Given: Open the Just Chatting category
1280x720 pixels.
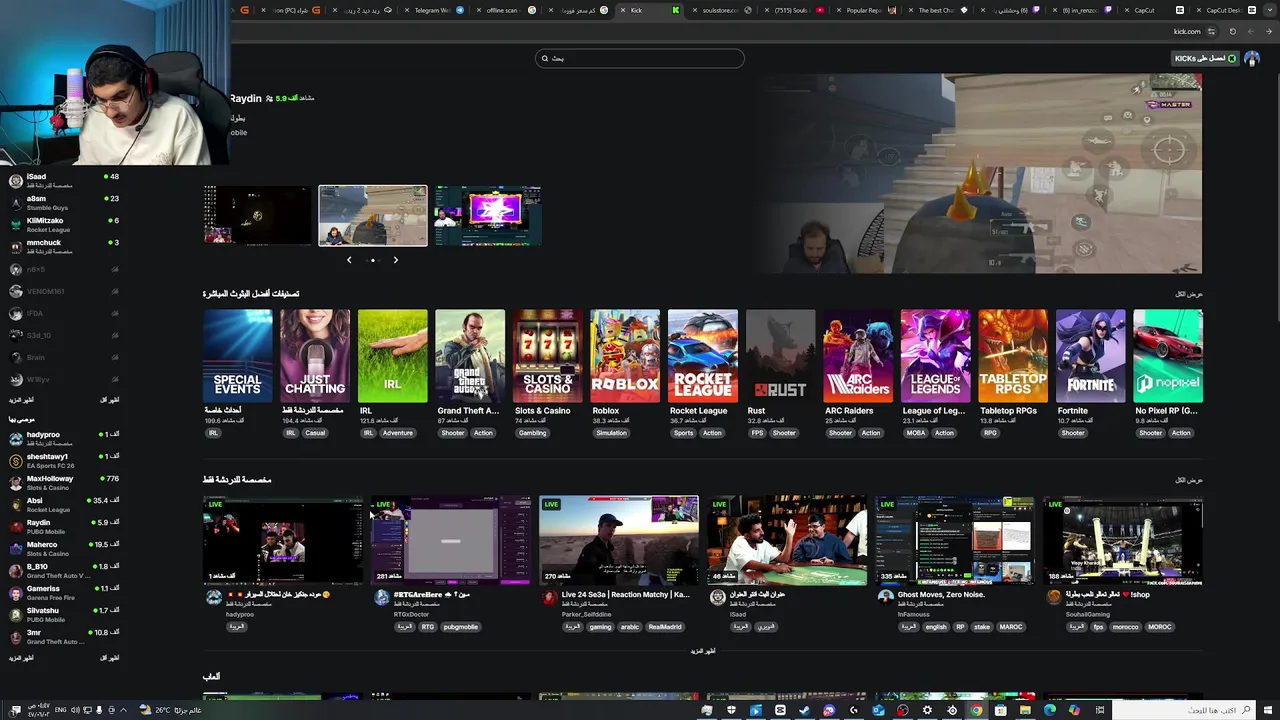Looking at the screenshot, I should [x=315, y=356].
